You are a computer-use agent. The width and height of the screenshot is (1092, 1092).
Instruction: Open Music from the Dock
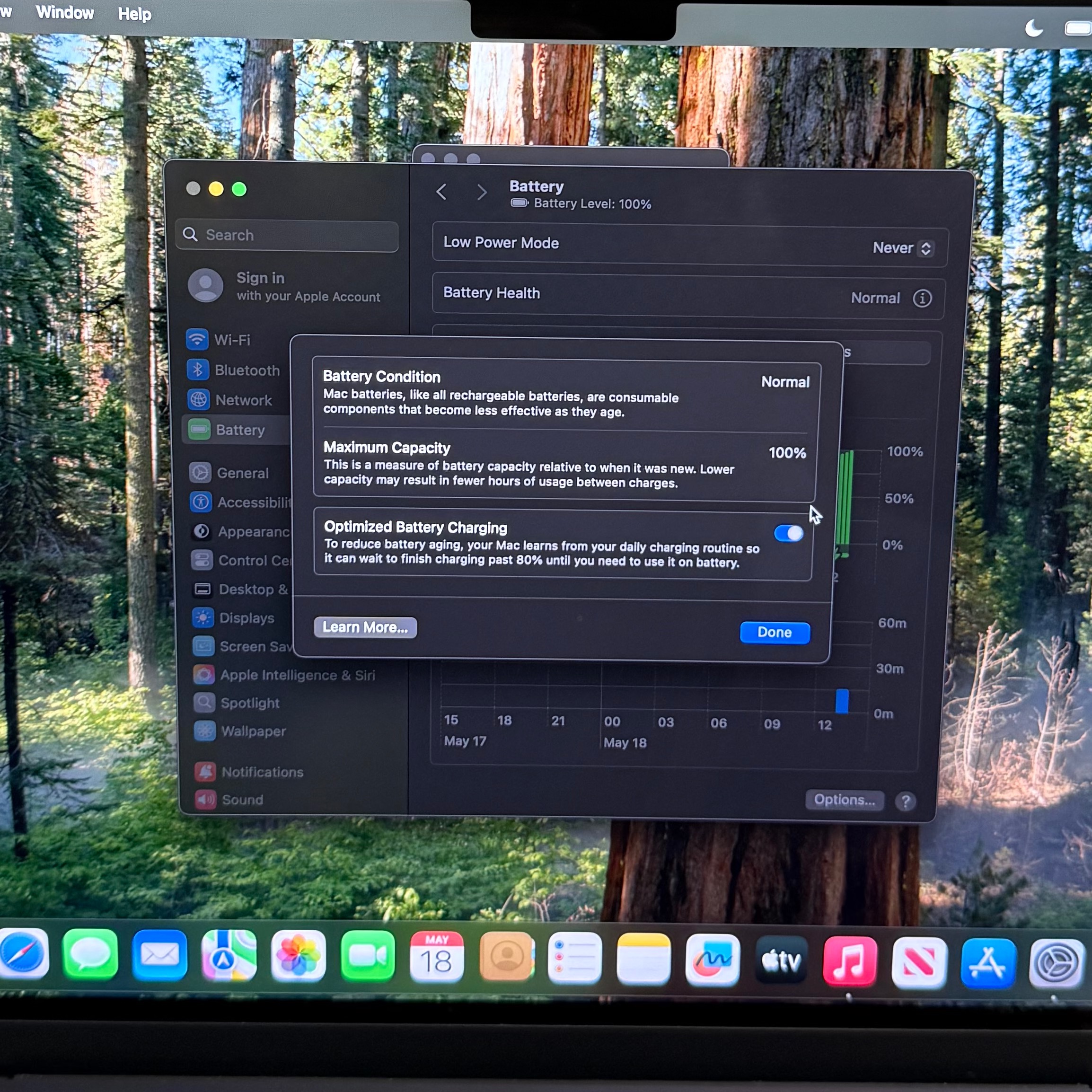(x=850, y=961)
